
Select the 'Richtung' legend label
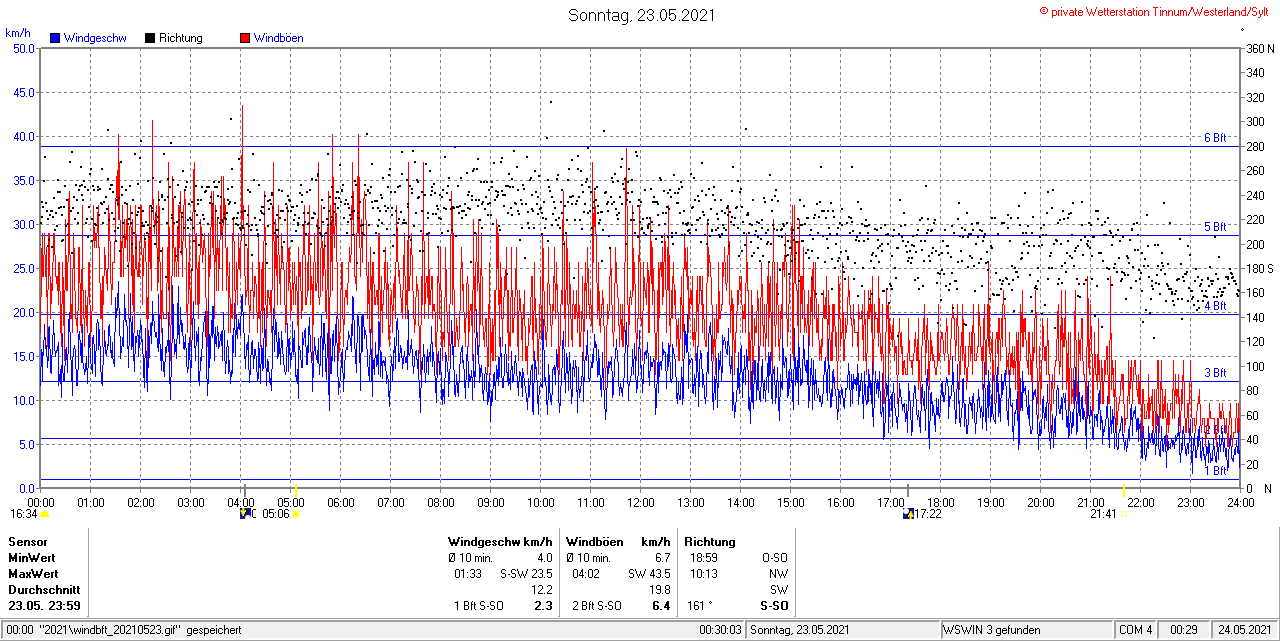[x=181, y=38]
